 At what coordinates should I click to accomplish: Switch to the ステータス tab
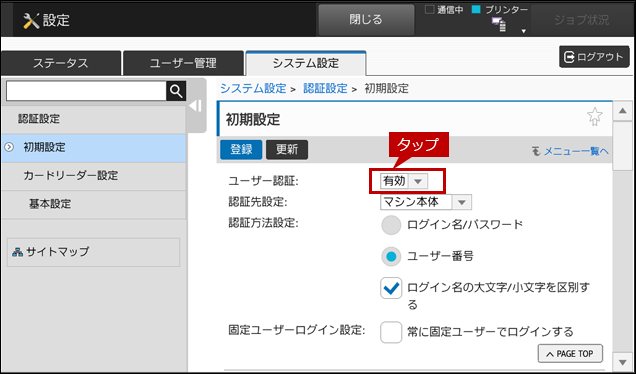[x=61, y=63]
